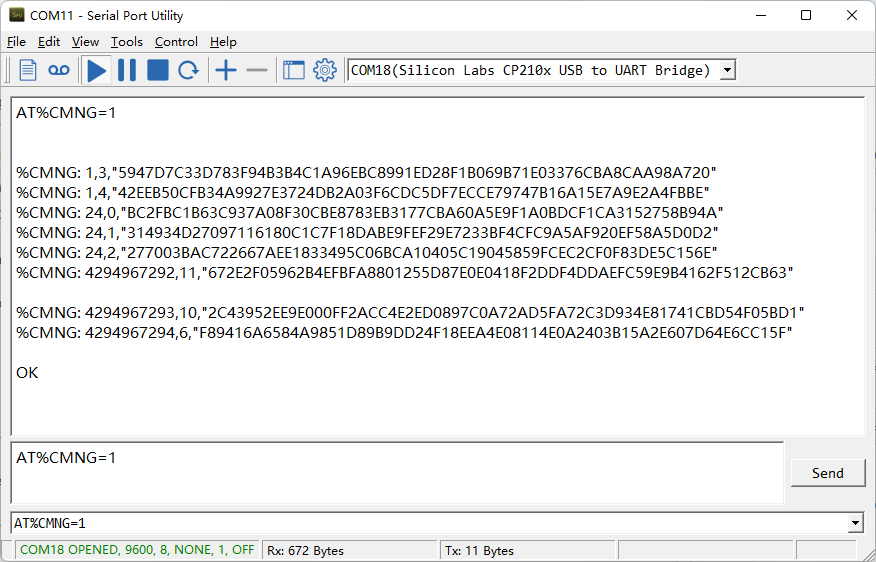The width and height of the screenshot is (876, 562).
Task: Stop the serial port with square icon
Action: coord(158,70)
